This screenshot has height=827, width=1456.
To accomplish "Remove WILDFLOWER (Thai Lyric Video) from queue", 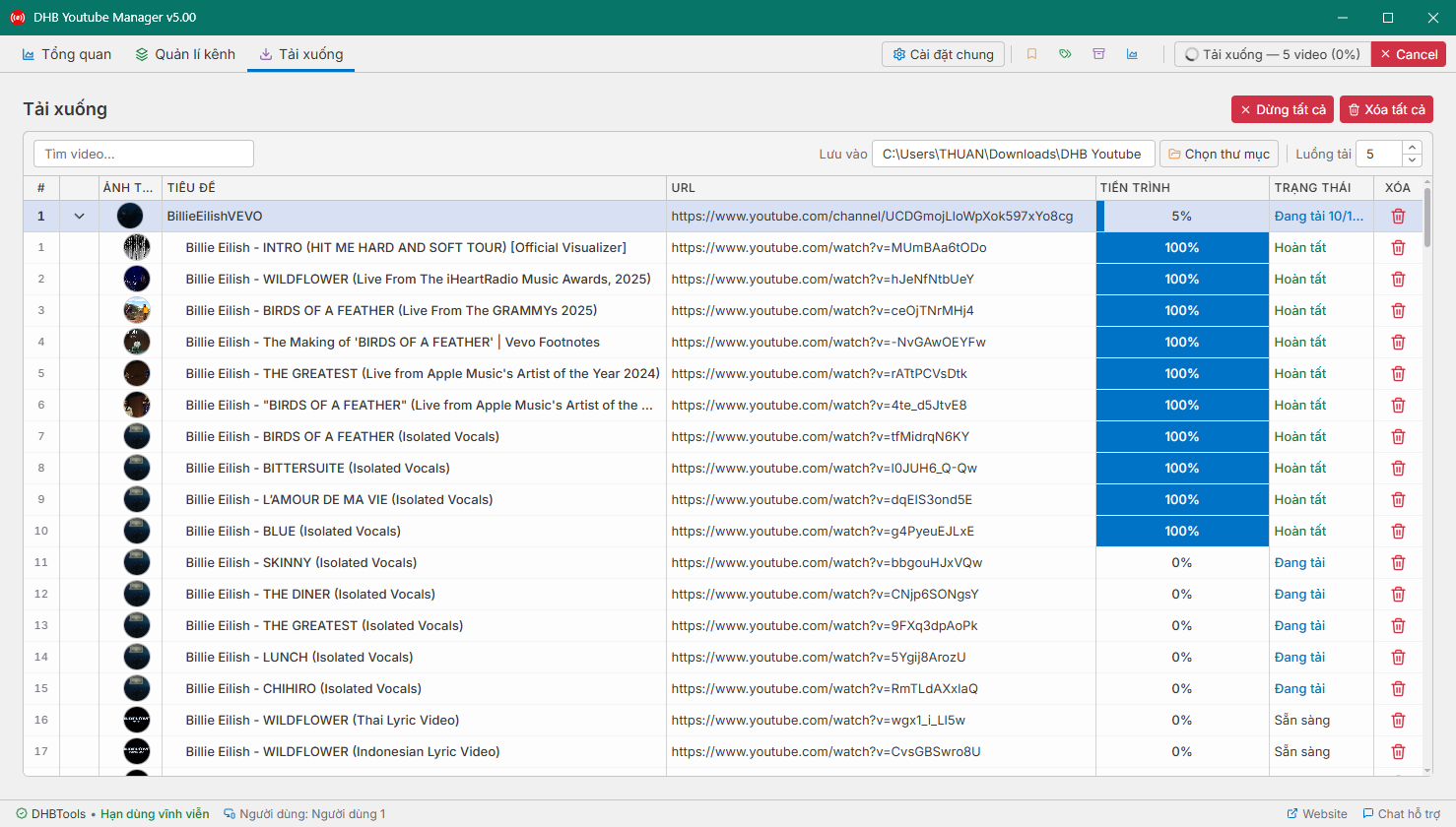I will [1398, 721].
